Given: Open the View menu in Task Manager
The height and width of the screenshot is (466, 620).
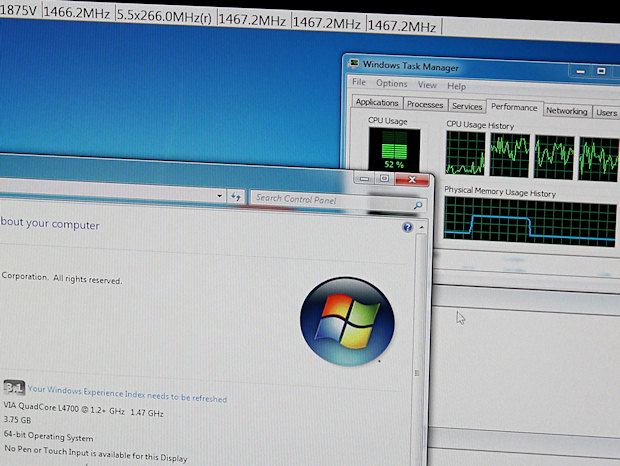Looking at the screenshot, I should pos(427,86).
